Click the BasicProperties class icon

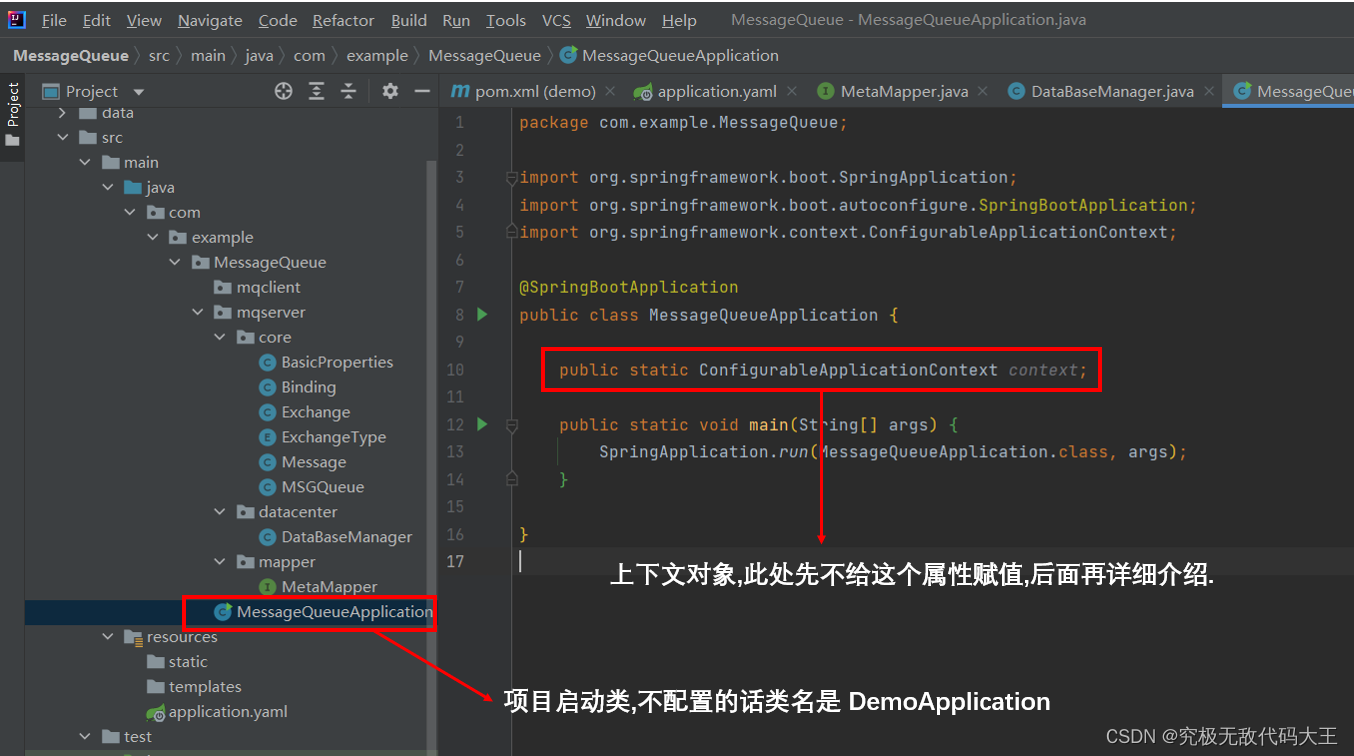click(267, 362)
